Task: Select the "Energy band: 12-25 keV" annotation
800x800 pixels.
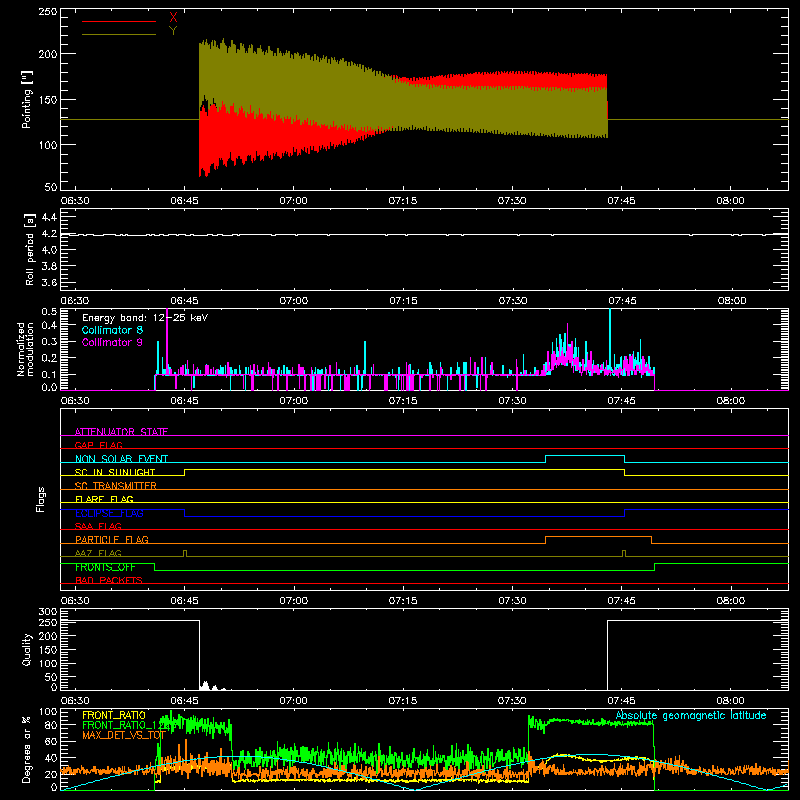Action: coord(145,318)
